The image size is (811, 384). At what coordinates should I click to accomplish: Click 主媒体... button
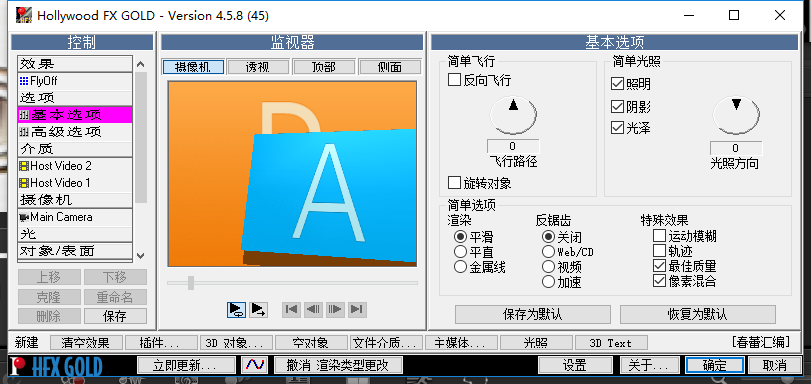pos(461,343)
